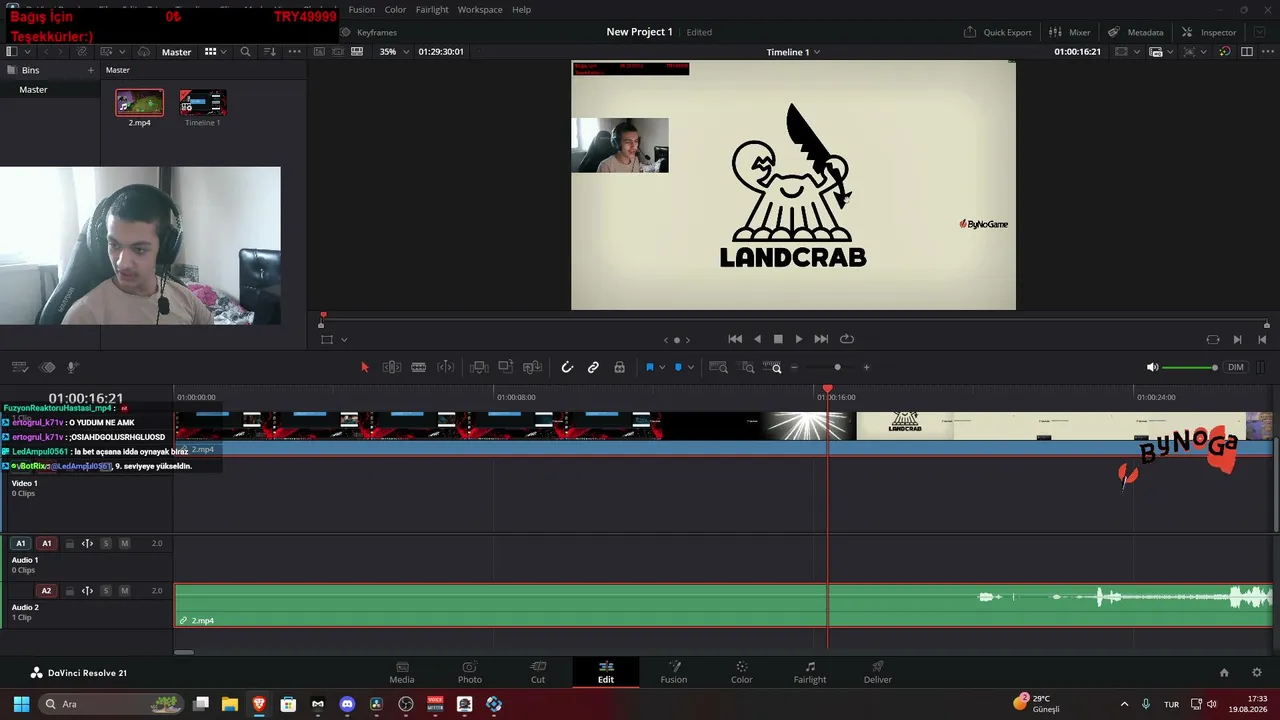Screen dimensions: 1280x720
Task: Add a blue flag to clip
Action: click(x=649, y=367)
